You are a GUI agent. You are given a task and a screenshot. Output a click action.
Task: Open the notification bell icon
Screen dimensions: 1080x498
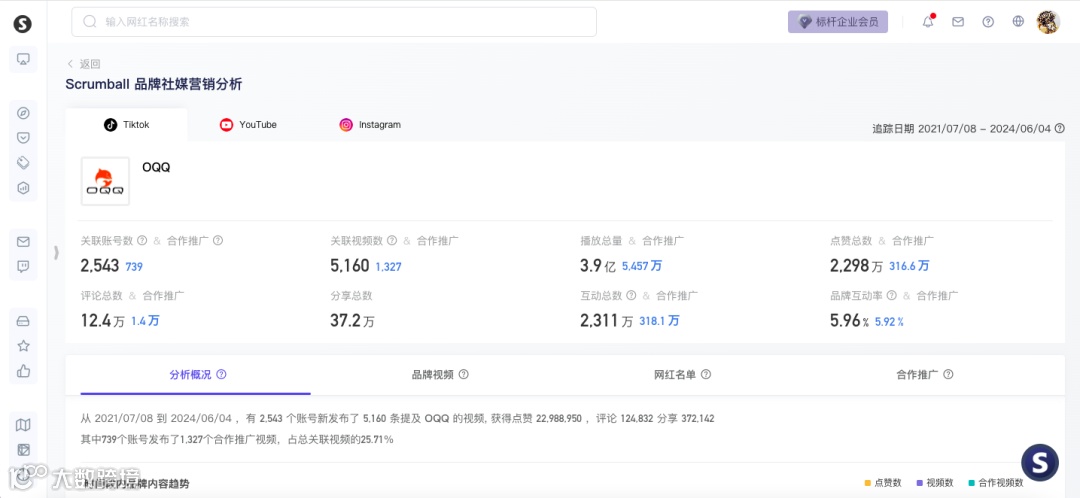[x=928, y=21]
